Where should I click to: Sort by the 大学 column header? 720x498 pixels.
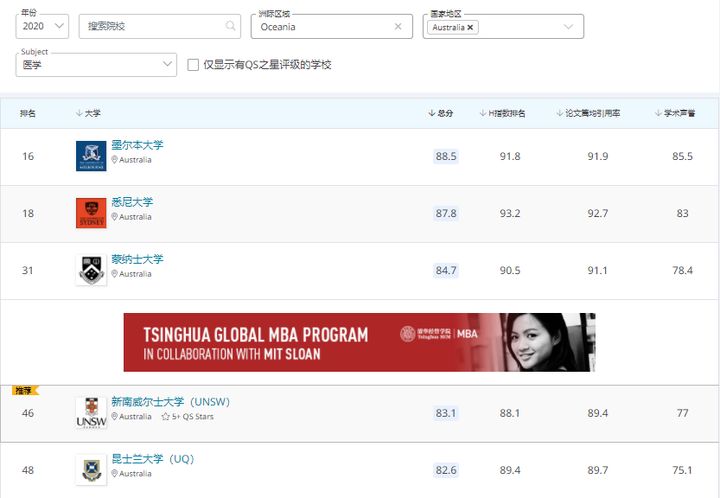click(x=88, y=113)
